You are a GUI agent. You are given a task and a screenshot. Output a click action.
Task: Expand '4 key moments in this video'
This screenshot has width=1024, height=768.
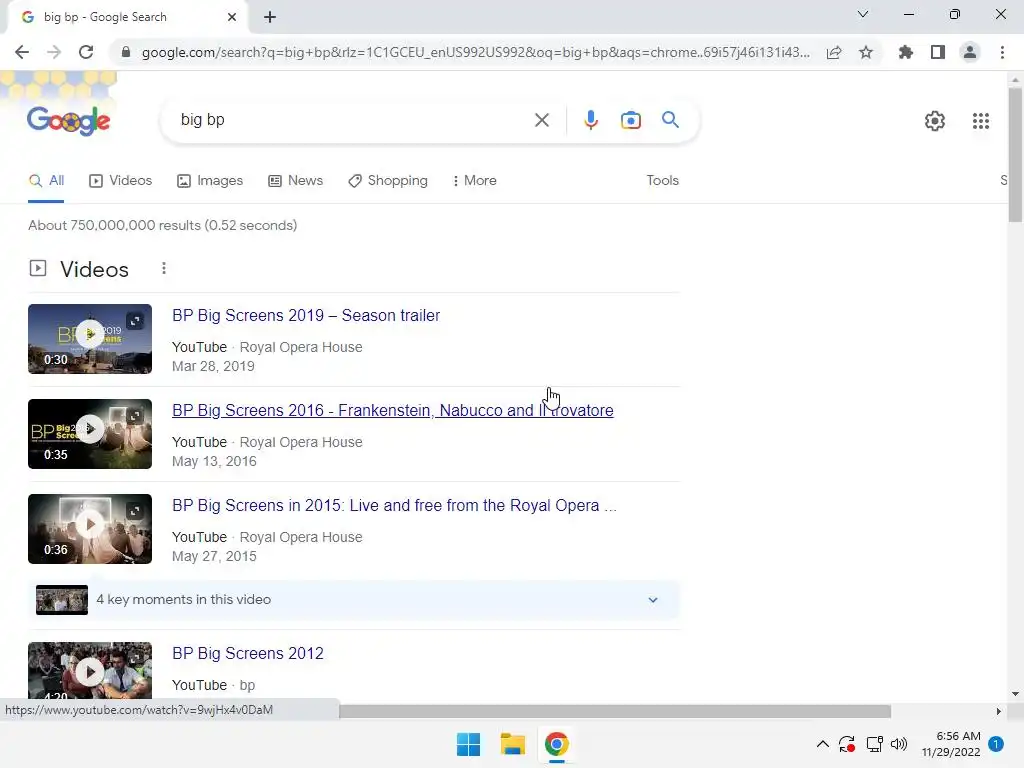tap(353, 600)
